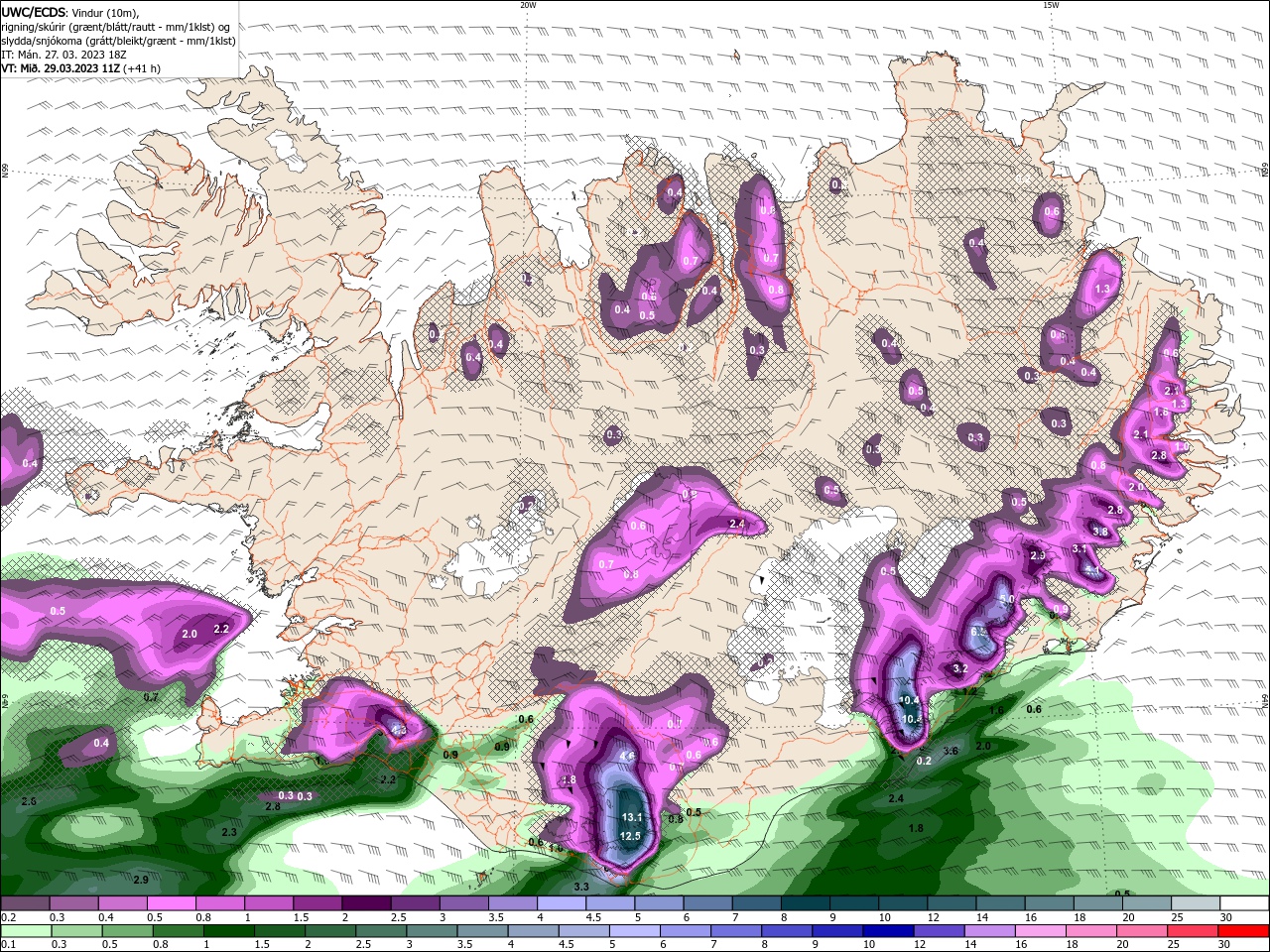Click the 2.9 rain value in the green area
The image size is (1270, 952).
141,880
